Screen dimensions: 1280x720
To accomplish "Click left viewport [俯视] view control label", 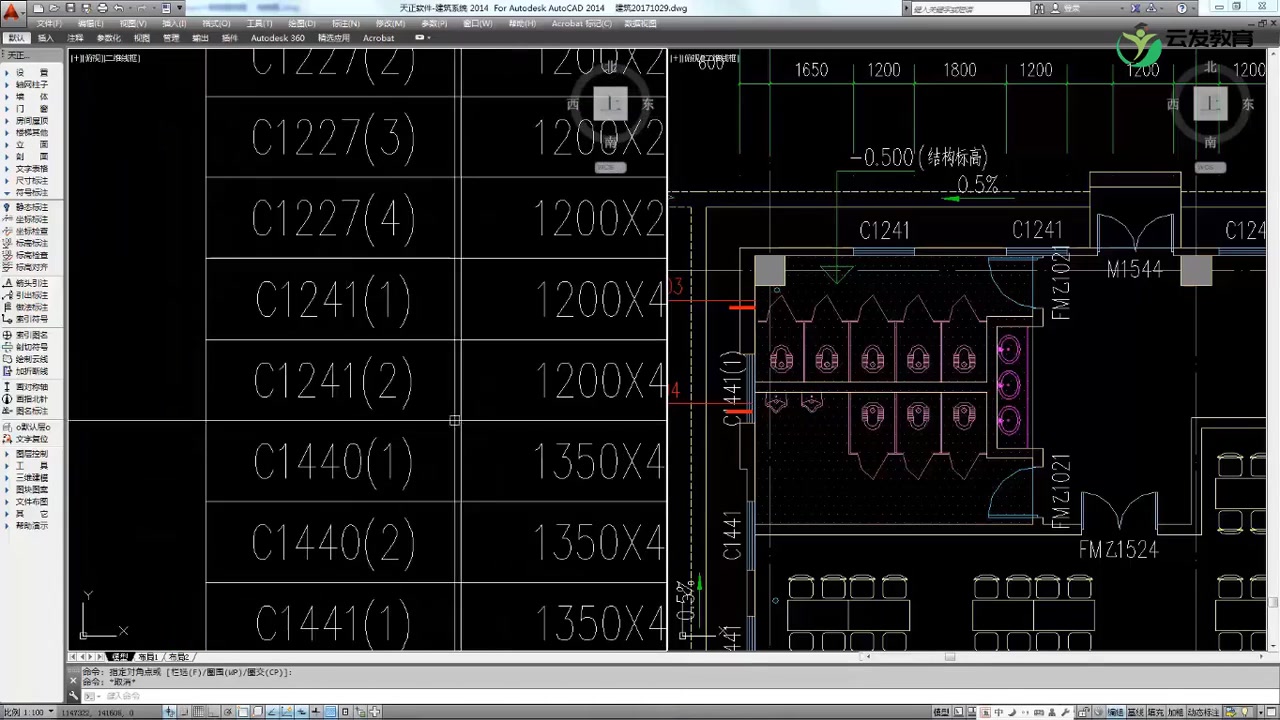I will pos(93,58).
